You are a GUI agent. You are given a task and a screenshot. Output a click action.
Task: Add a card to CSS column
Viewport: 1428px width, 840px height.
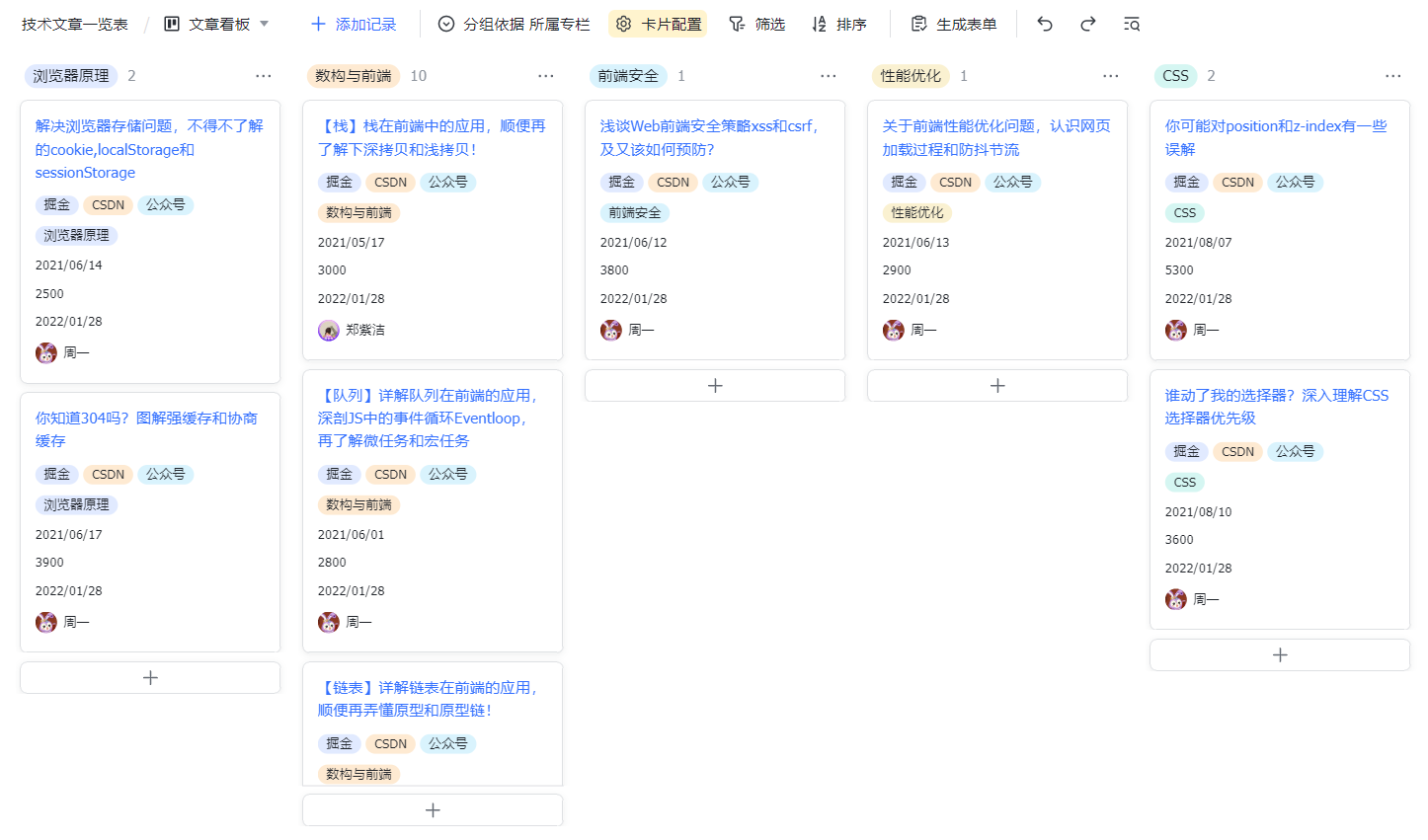click(1280, 655)
